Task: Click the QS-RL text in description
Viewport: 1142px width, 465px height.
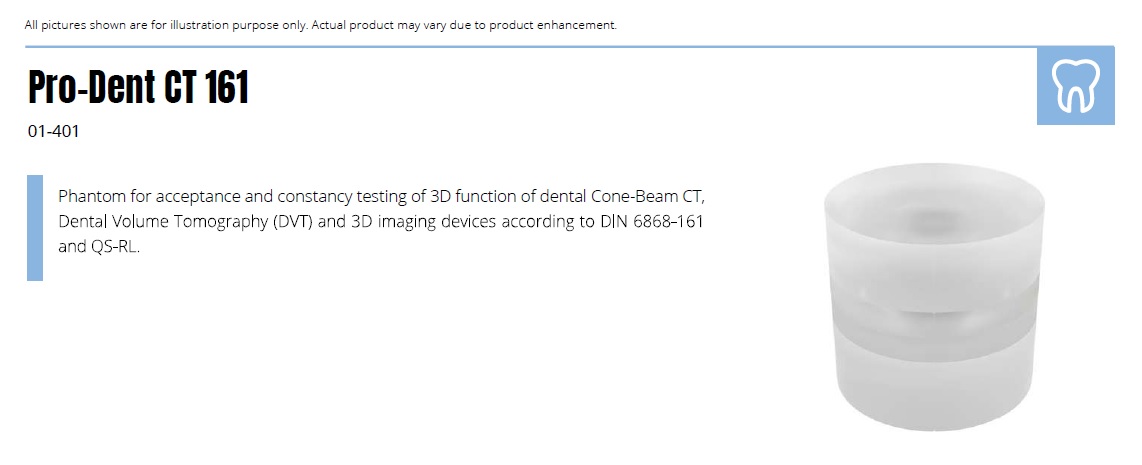Action: click(x=114, y=247)
